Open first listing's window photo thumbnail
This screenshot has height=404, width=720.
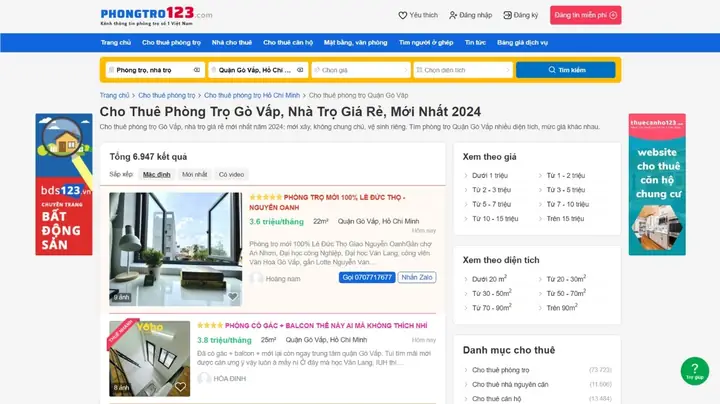(176, 249)
